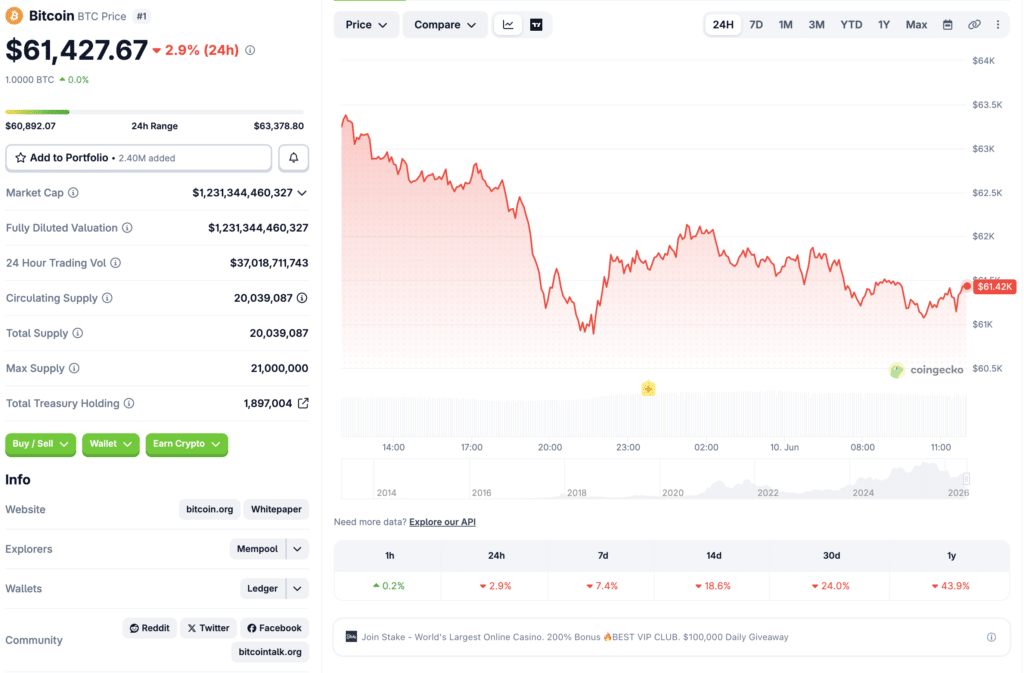Open info icon next to 20,039,087 circulating value
The height and width of the screenshot is (673, 1024).
click(x=302, y=298)
